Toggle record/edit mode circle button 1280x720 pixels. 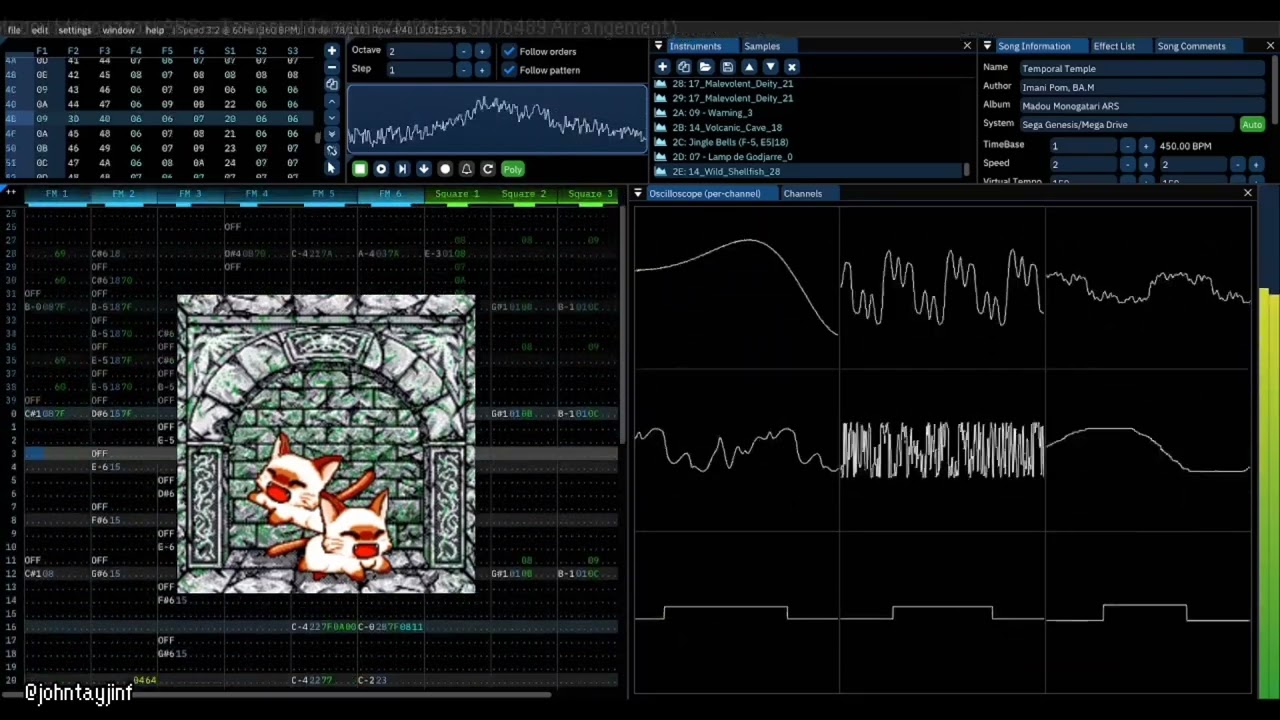pos(445,169)
